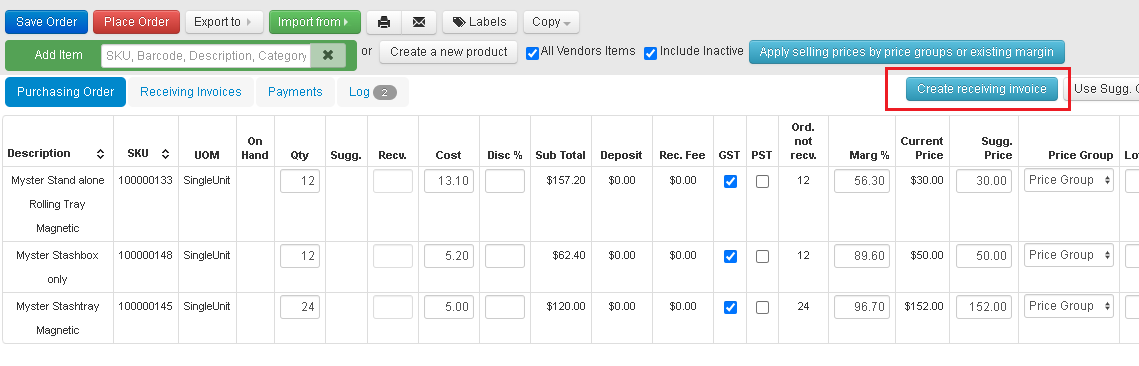Click Myster Stashbox only description

pyautogui.click(x=57, y=267)
